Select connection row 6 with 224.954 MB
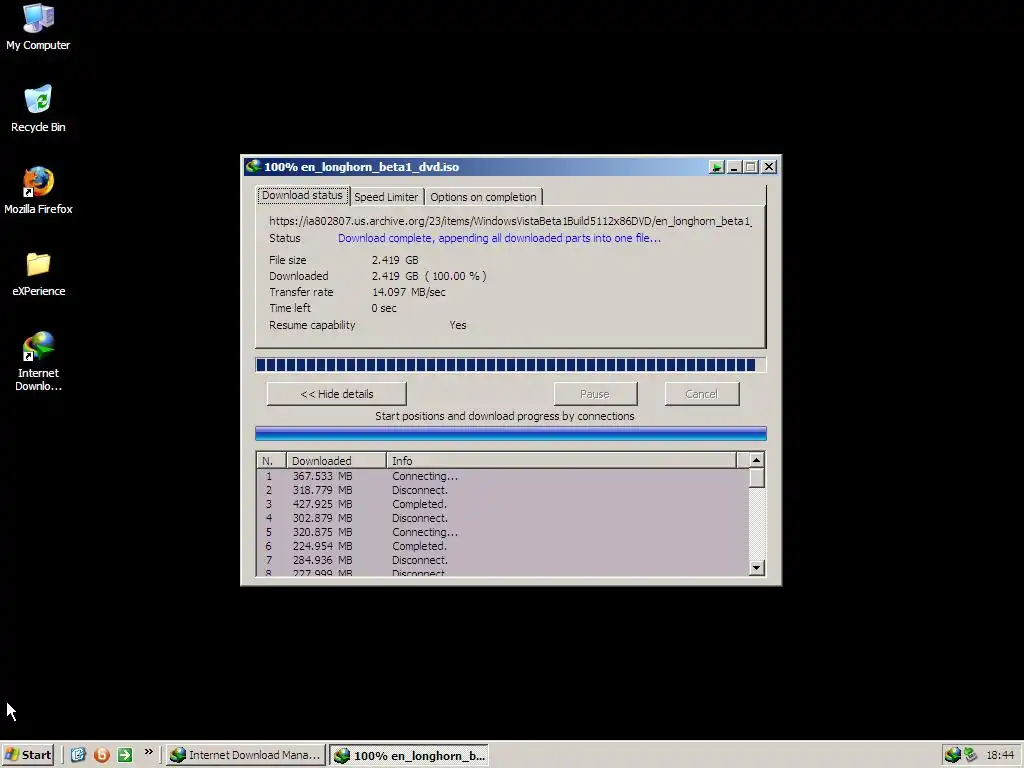The height and width of the screenshot is (768, 1024). (502, 546)
